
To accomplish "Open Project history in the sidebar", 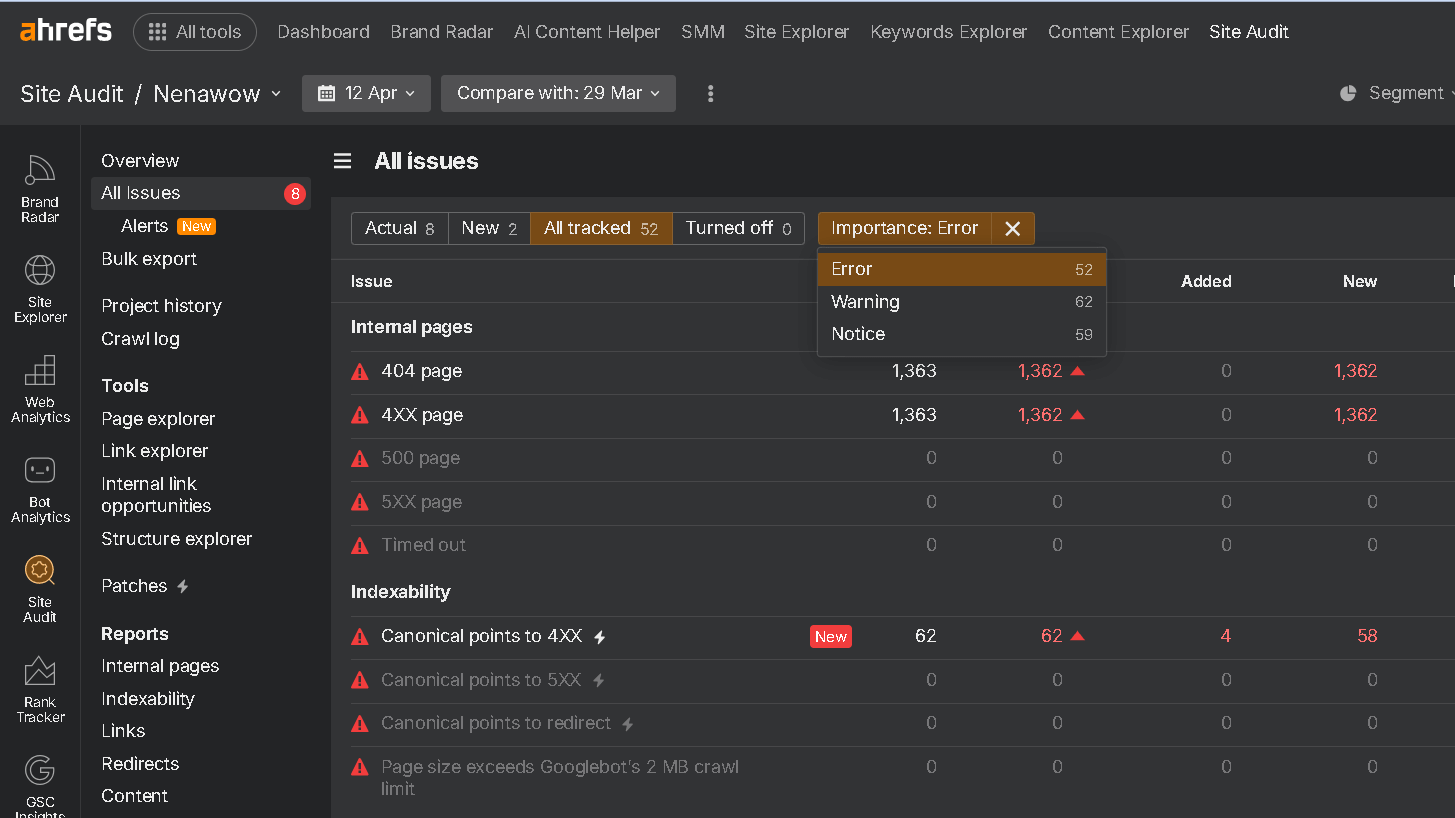I will coord(161,306).
